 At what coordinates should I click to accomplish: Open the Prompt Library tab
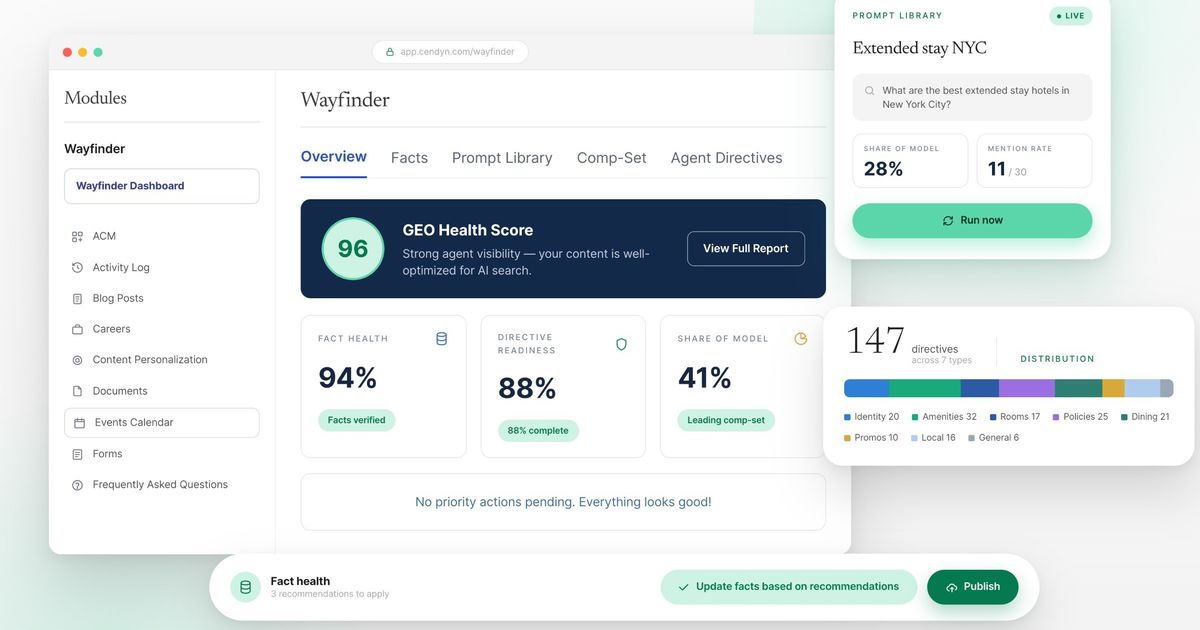[502, 158]
